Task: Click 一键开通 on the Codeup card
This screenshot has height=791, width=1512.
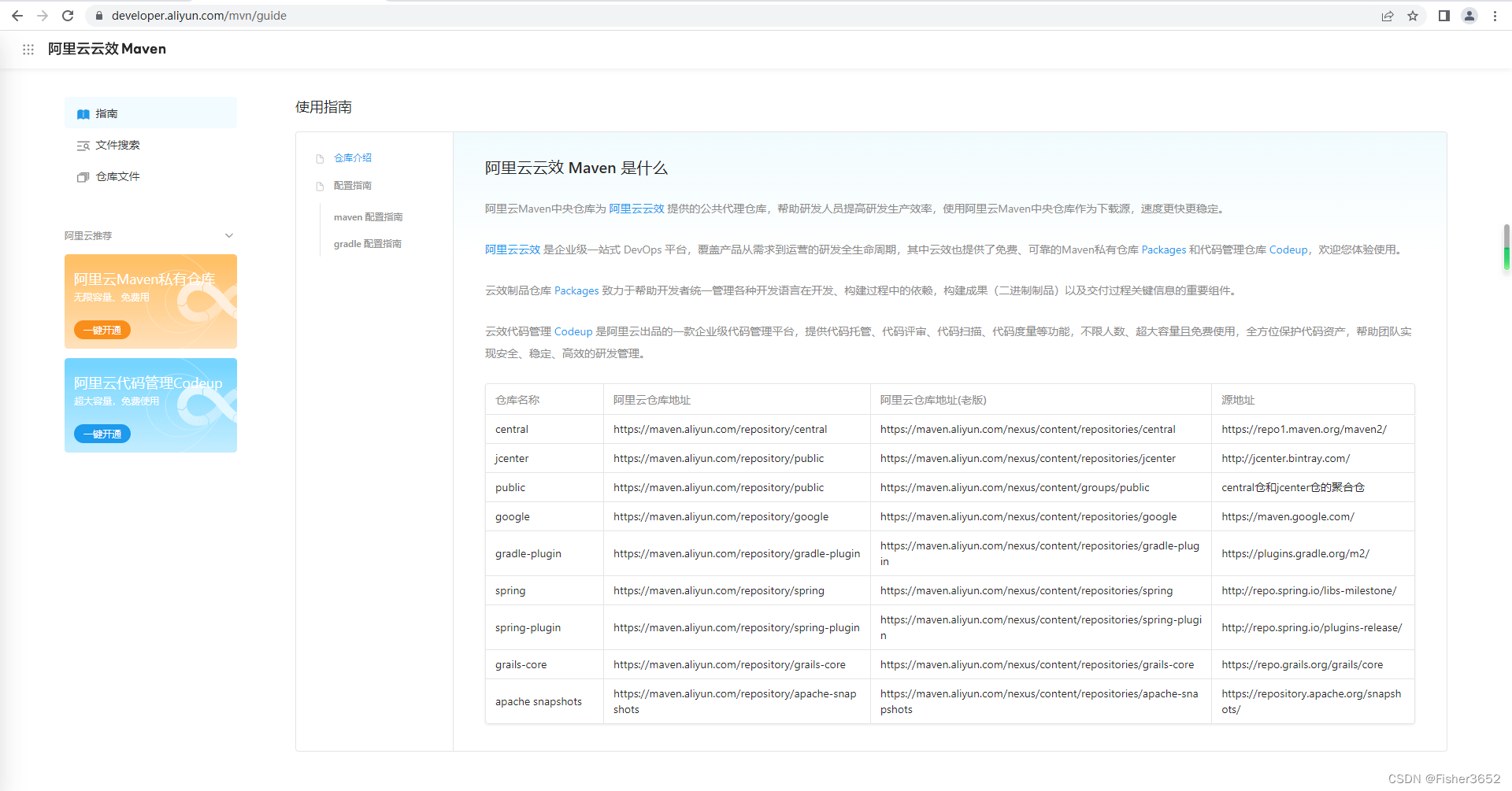Action: [102, 434]
